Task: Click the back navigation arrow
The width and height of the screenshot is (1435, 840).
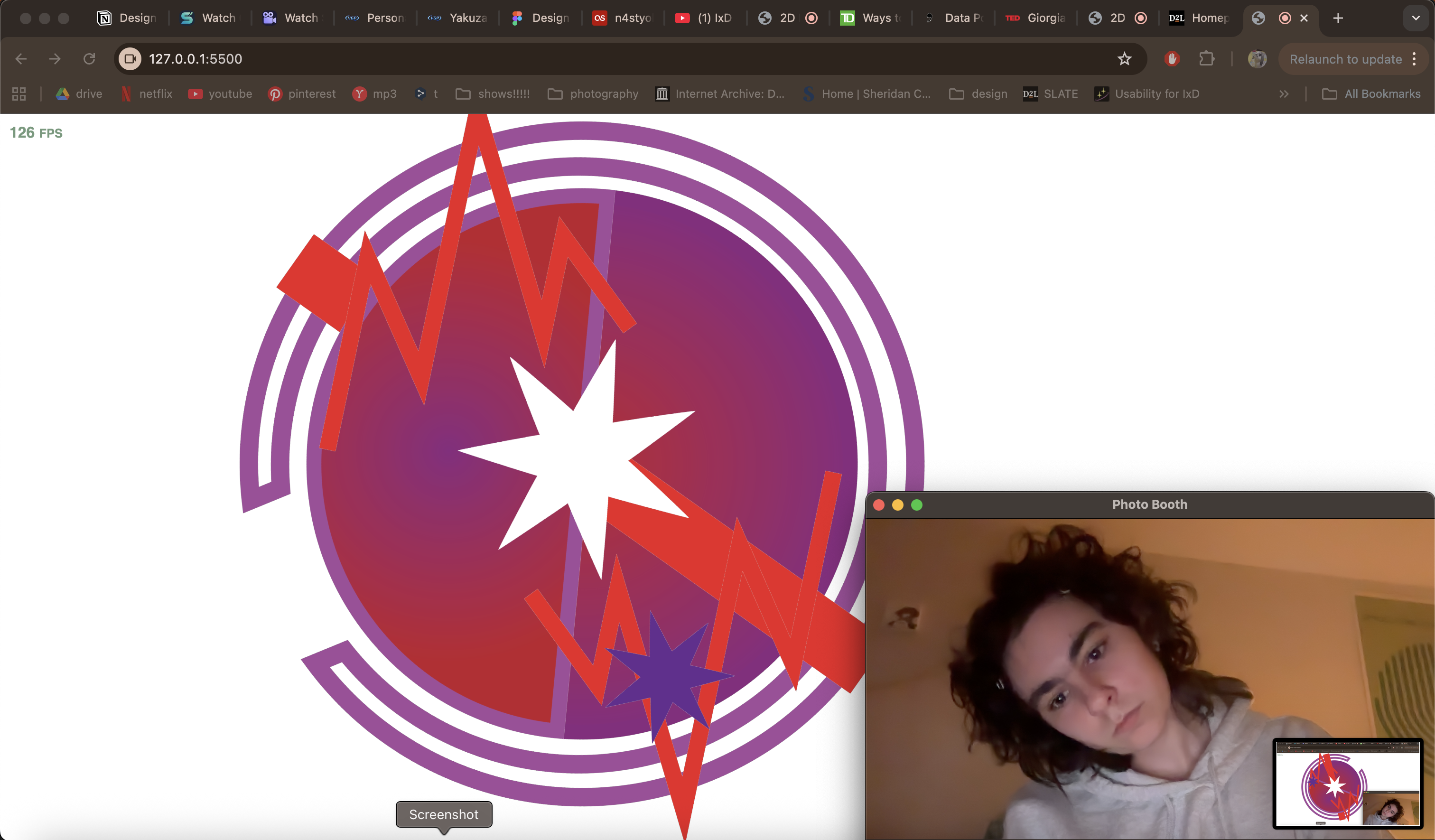Action: click(x=21, y=59)
